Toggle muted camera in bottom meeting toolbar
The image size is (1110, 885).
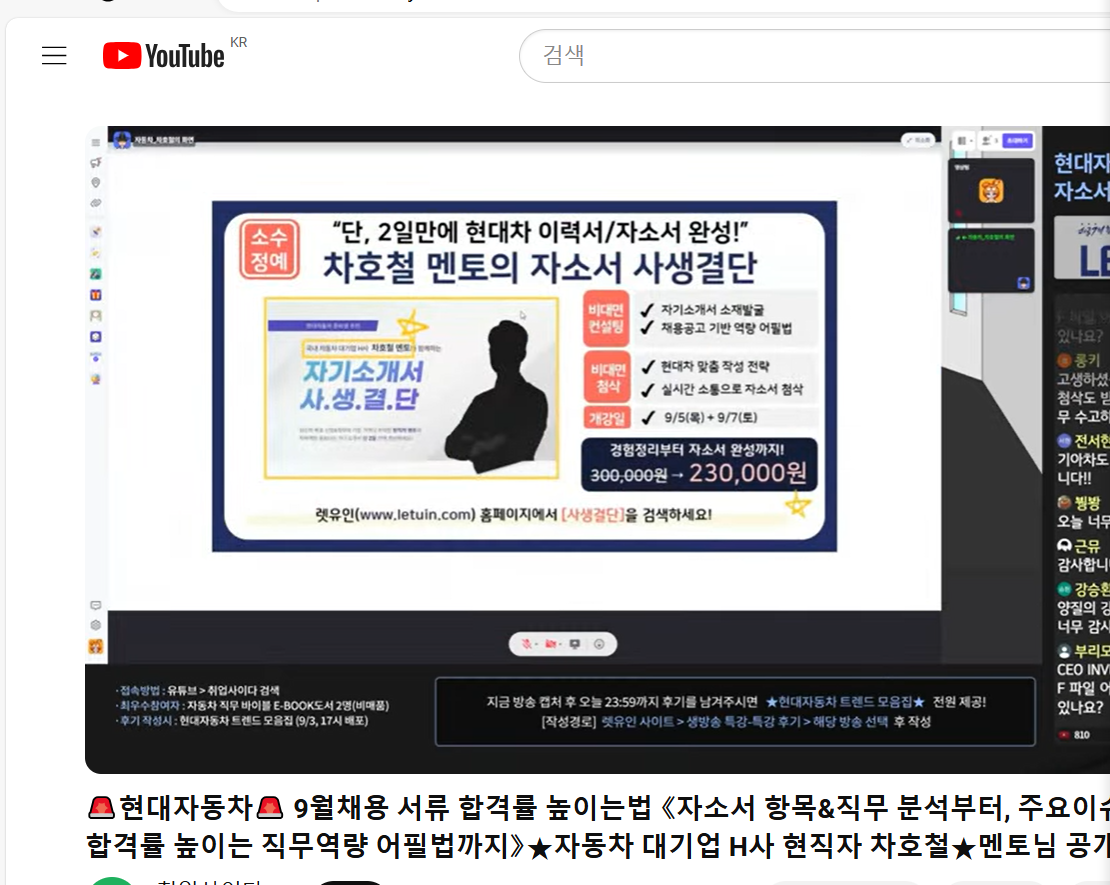551,645
